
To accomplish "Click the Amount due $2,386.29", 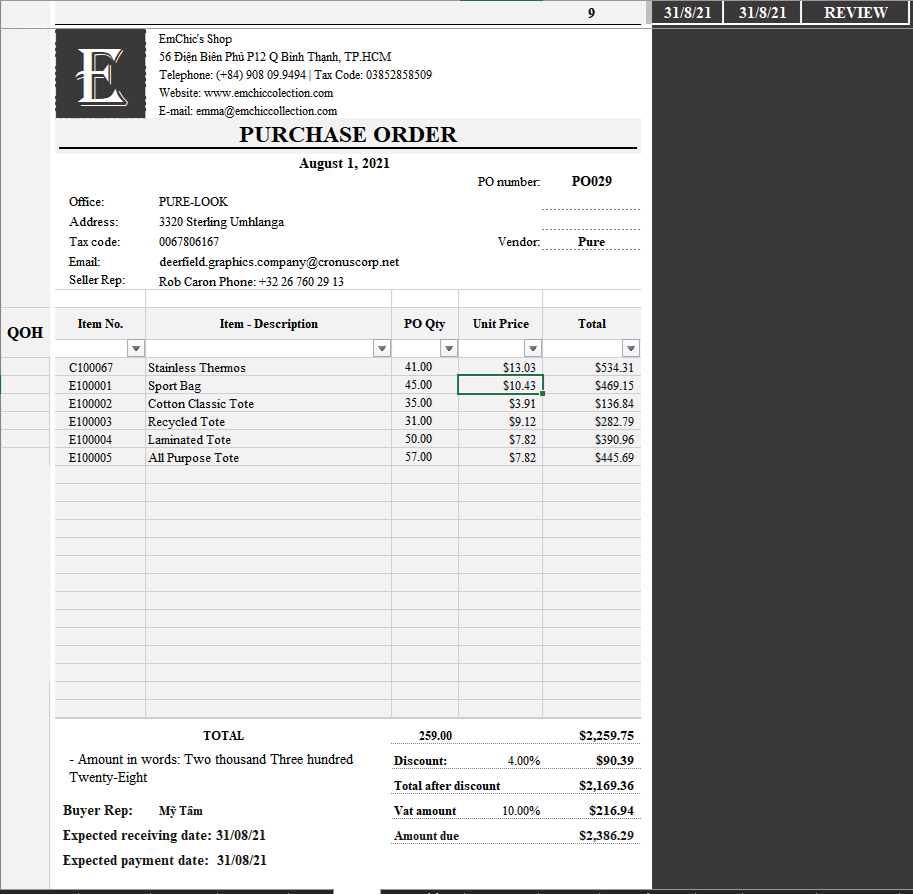I will [606, 836].
